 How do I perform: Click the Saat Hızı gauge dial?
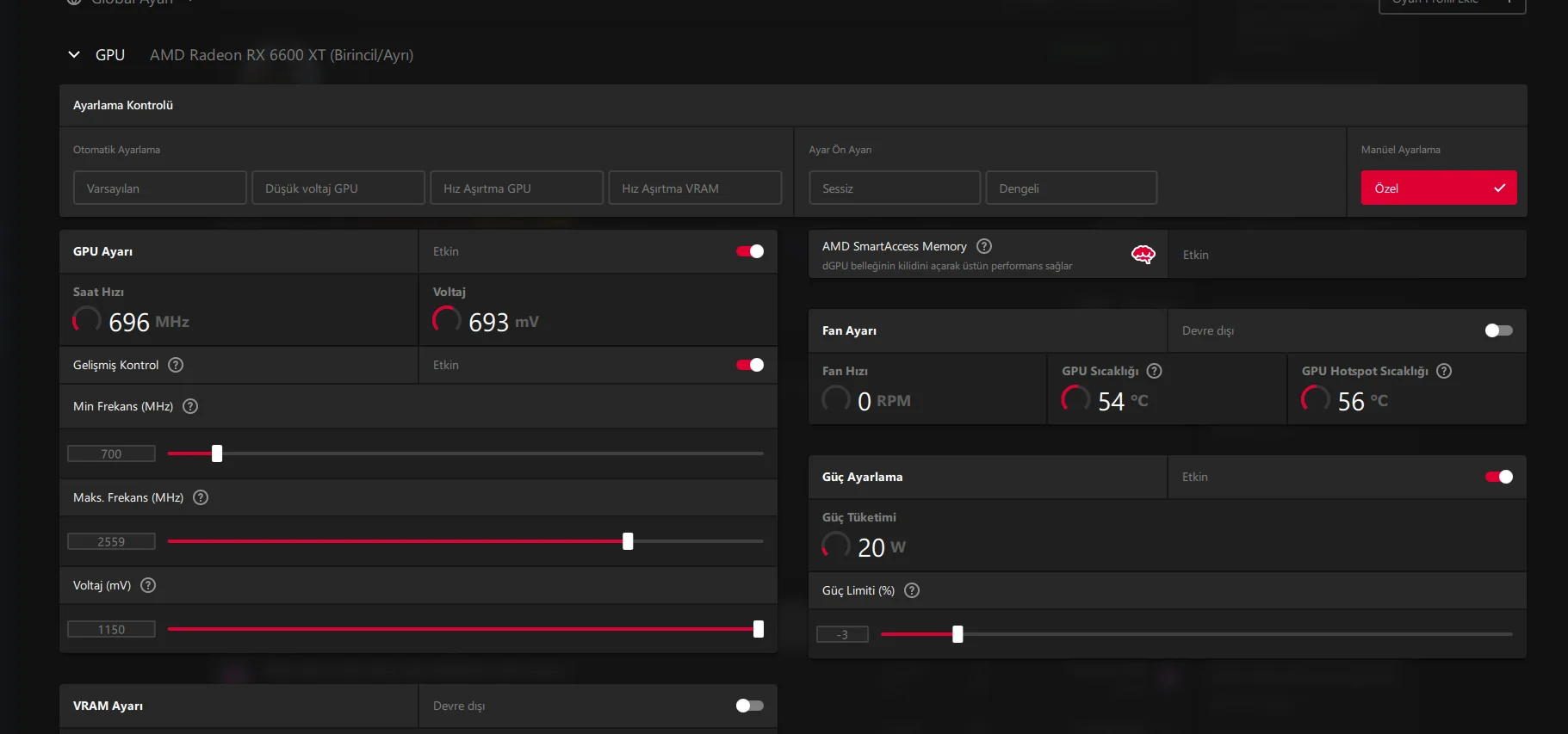click(87, 321)
